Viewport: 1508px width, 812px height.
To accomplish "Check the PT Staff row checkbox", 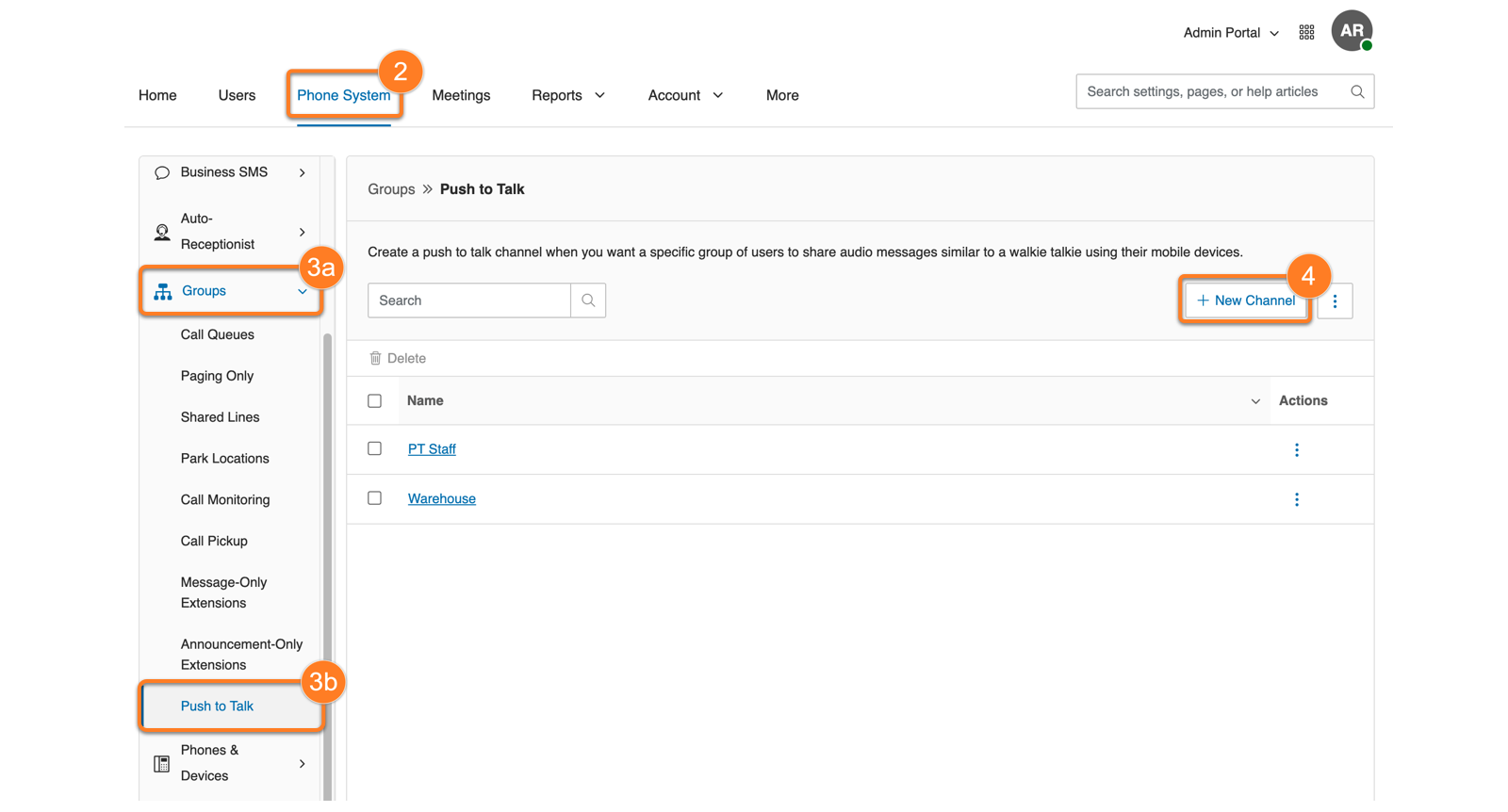I will 375,449.
